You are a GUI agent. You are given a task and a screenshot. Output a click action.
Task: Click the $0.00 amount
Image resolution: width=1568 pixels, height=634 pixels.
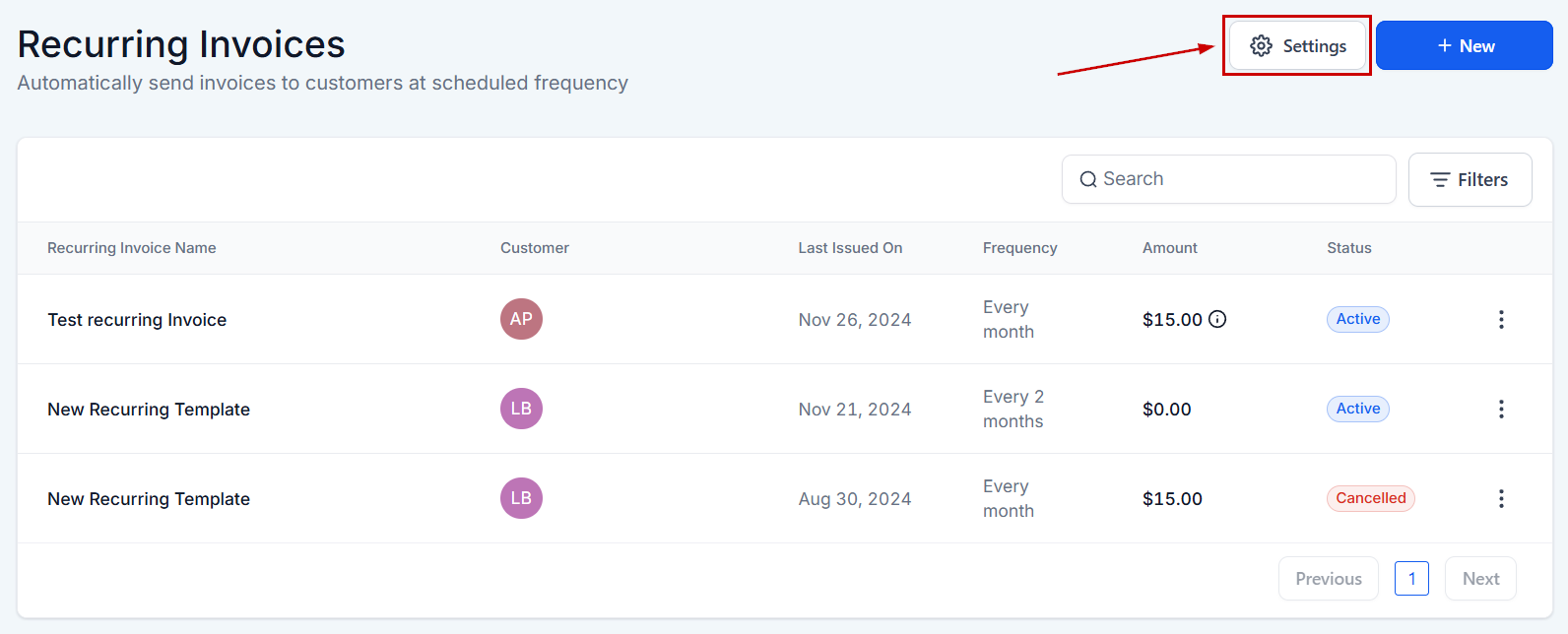point(1167,410)
